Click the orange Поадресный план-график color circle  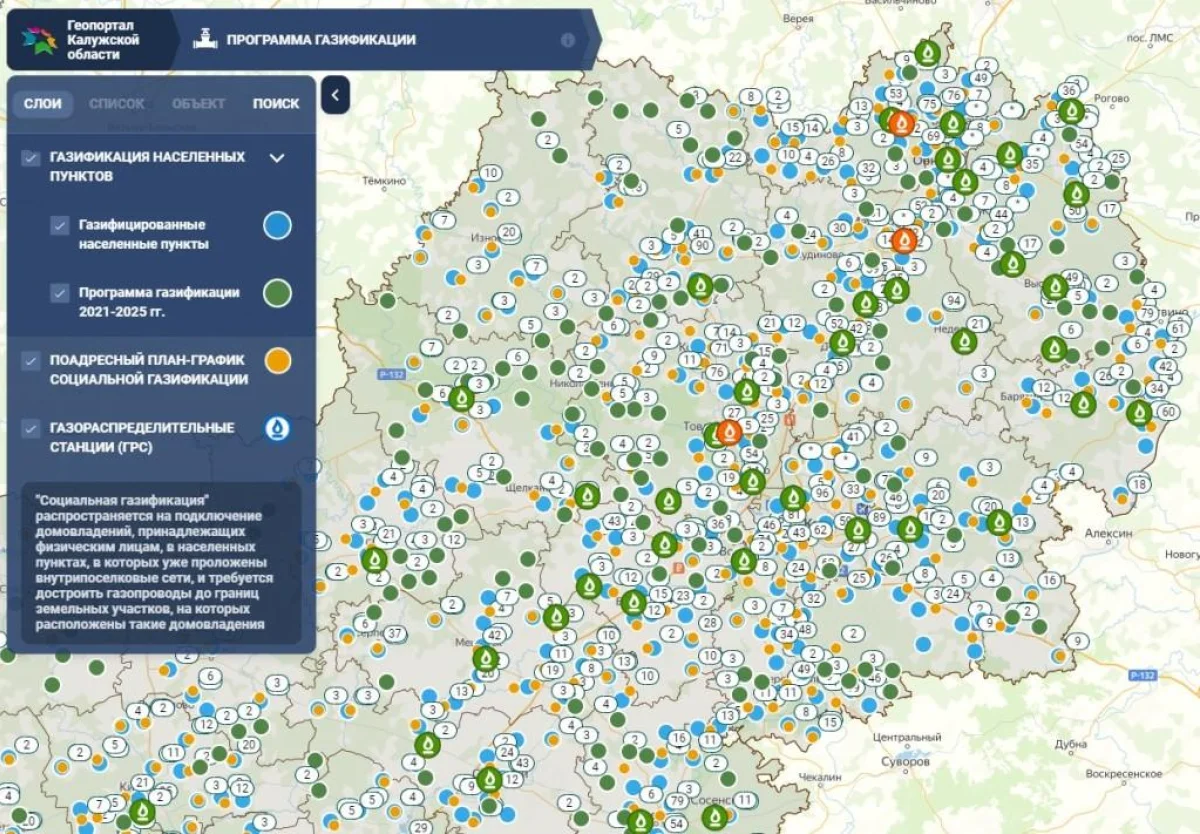277,360
